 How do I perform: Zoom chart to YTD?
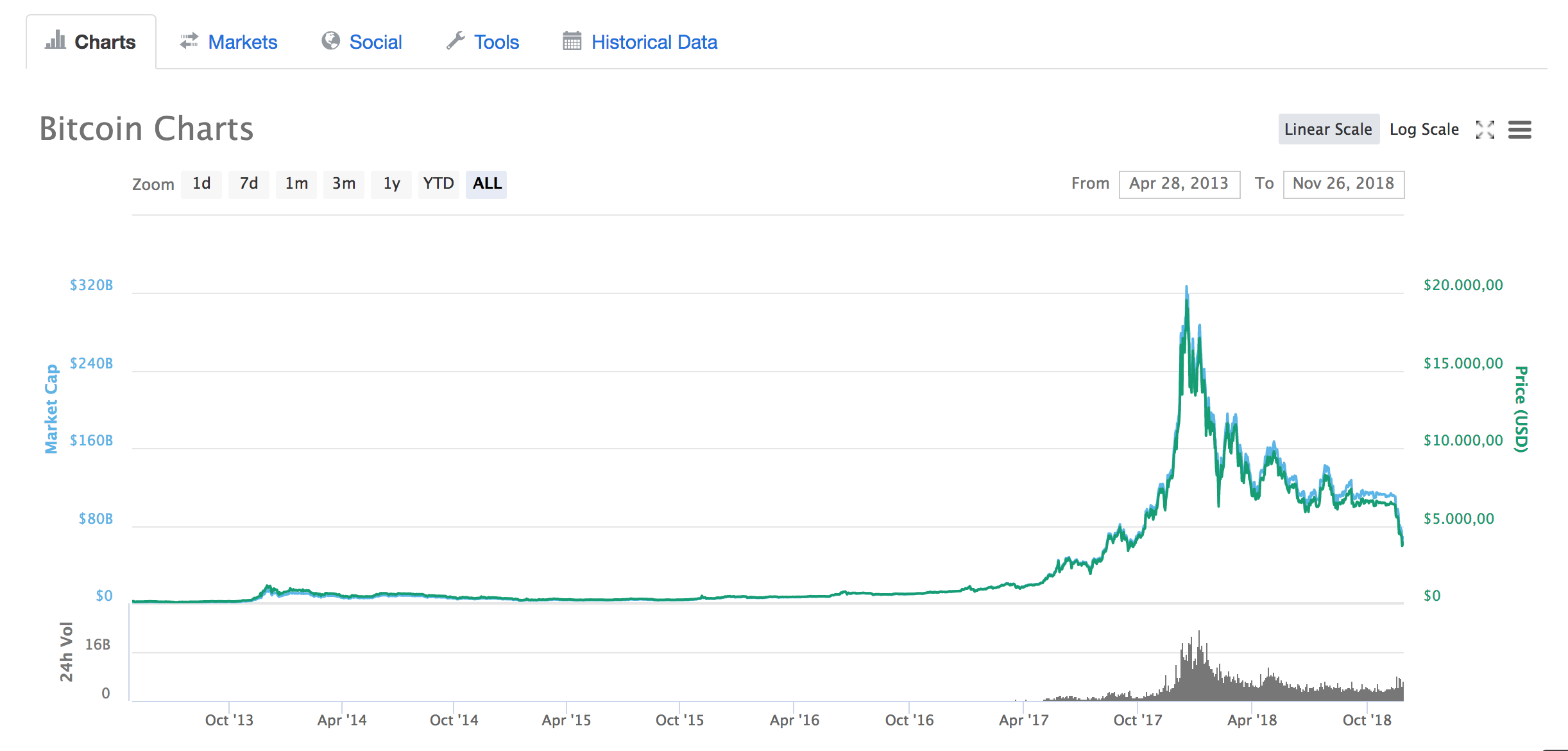point(438,184)
